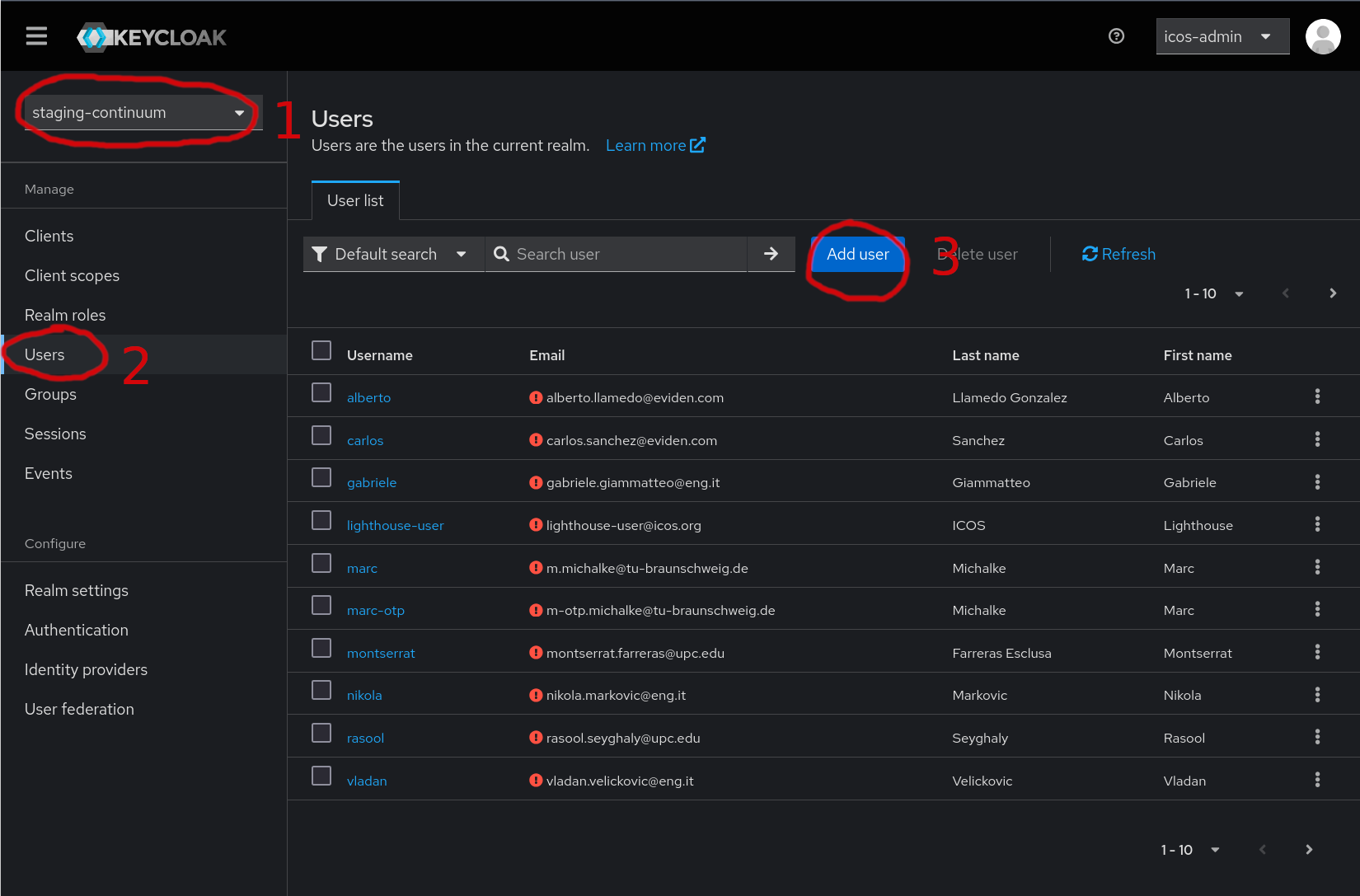Open top 1 - 10 pagination dropdown

coord(1214,293)
